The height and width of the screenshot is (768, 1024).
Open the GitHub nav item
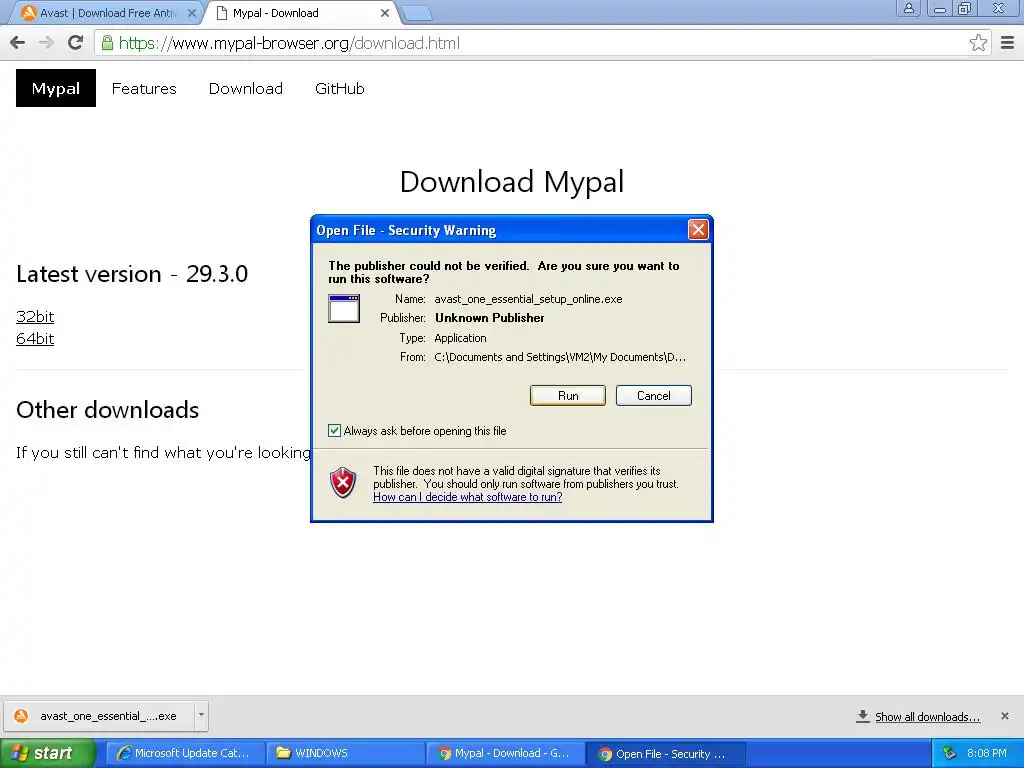click(x=340, y=88)
